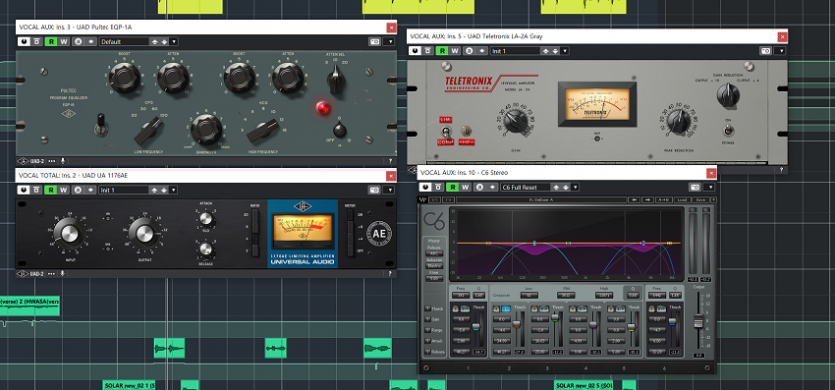The height and width of the screenshot is (390, 835).
Task: Toggle Read automation R in Pultec window
Action: [51, 42]
